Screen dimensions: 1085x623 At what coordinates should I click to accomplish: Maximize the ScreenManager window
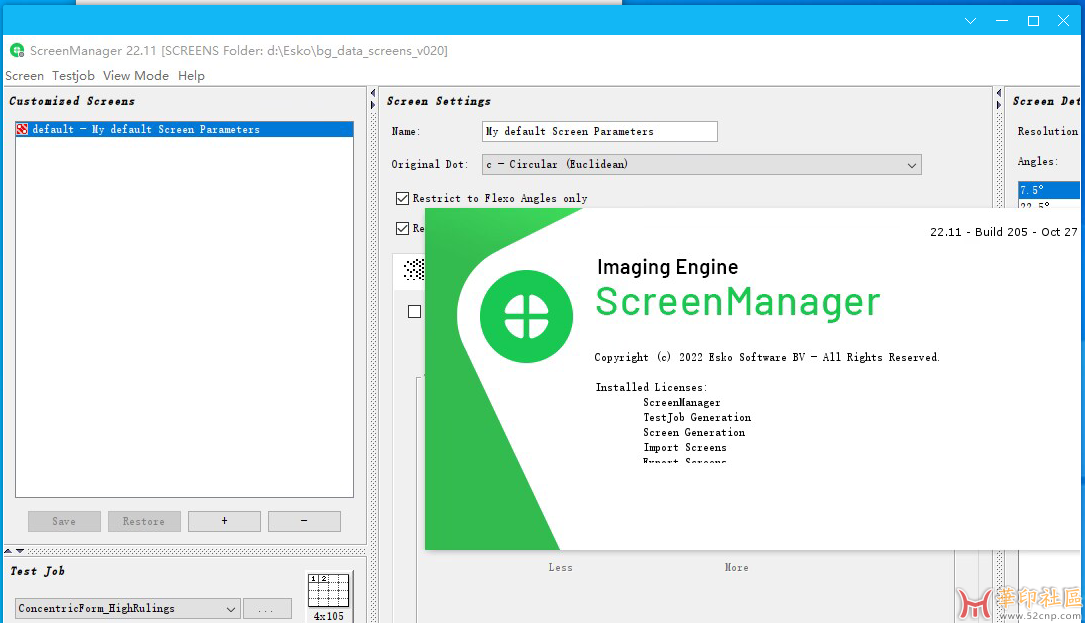click(1033, 21)
